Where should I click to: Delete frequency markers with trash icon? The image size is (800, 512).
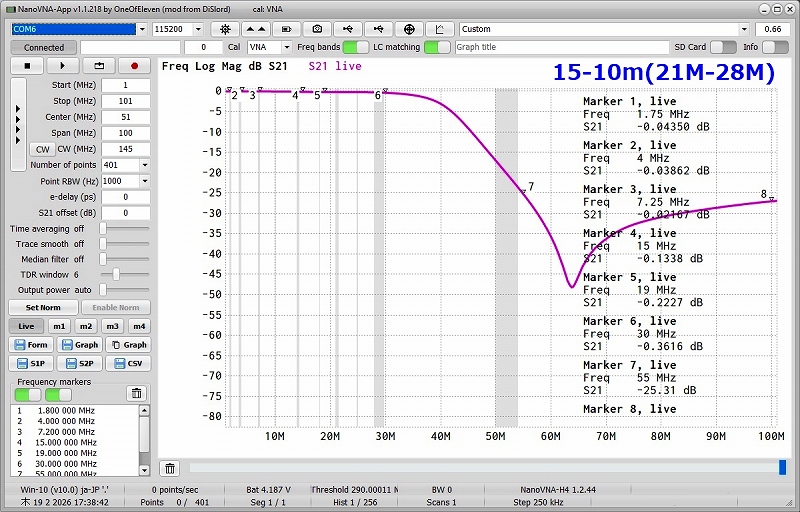point(136,393)
